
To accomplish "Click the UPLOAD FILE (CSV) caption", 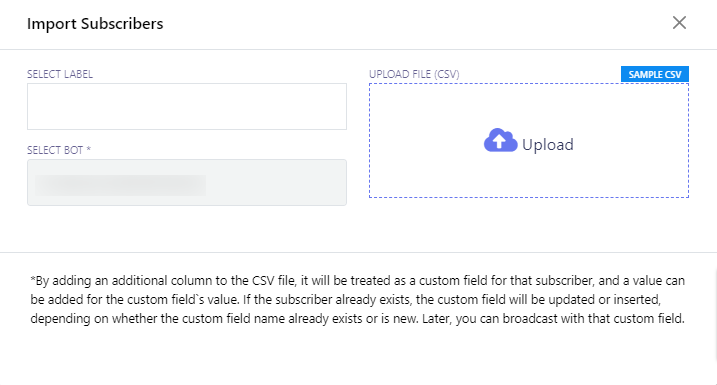I will click(x=414, y=74).
